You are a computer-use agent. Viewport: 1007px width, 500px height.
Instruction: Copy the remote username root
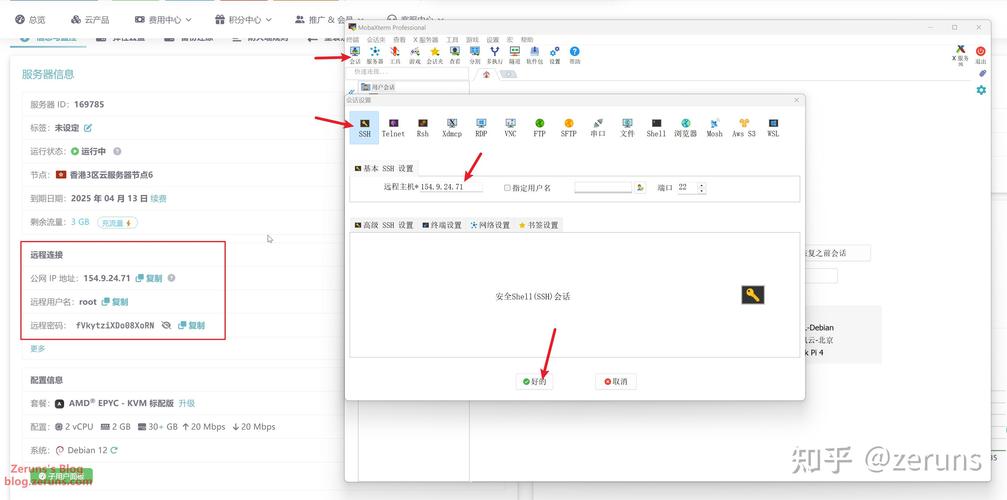115,302
